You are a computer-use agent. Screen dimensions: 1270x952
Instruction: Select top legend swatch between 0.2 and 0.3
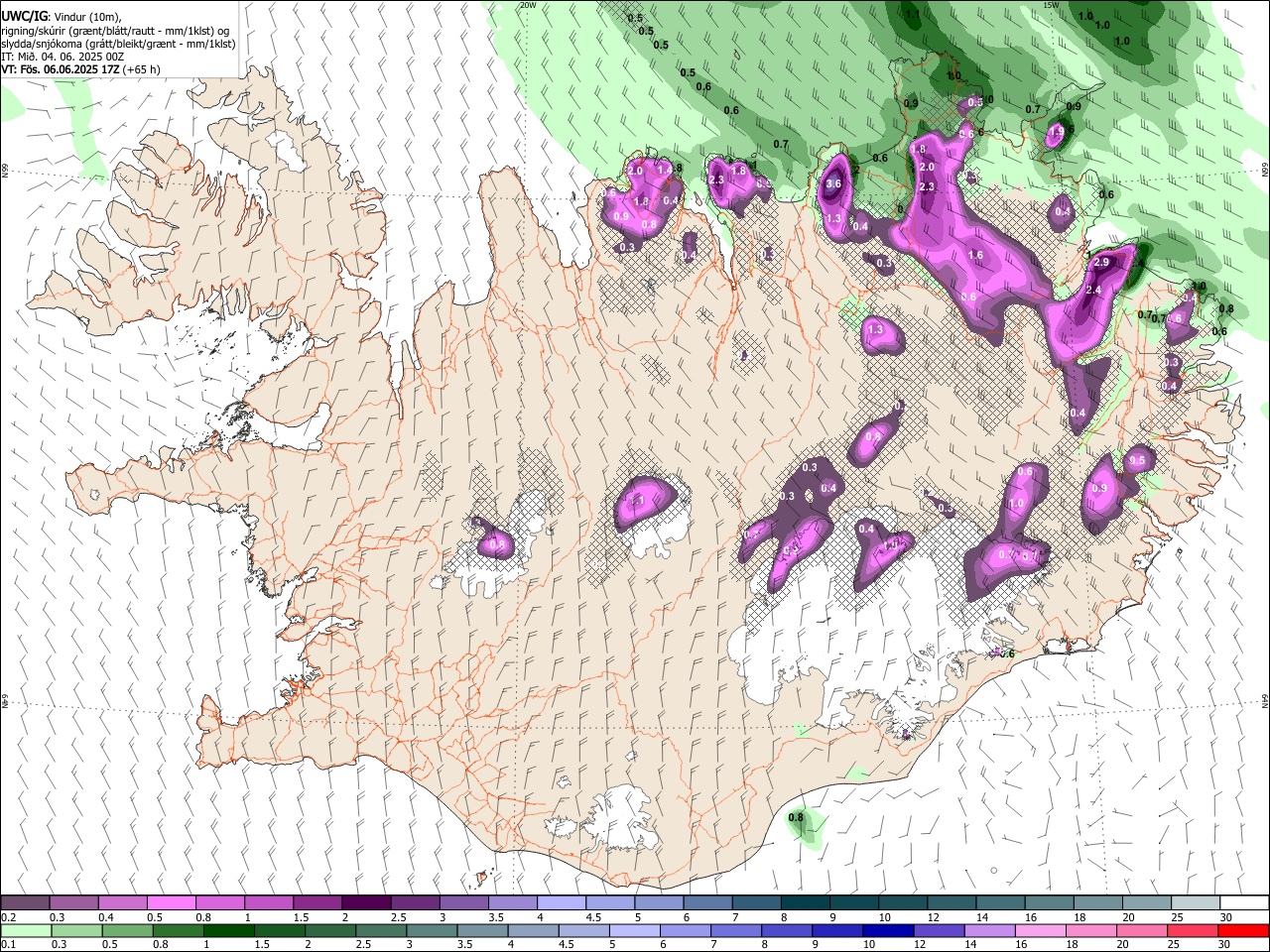[26, 902]
